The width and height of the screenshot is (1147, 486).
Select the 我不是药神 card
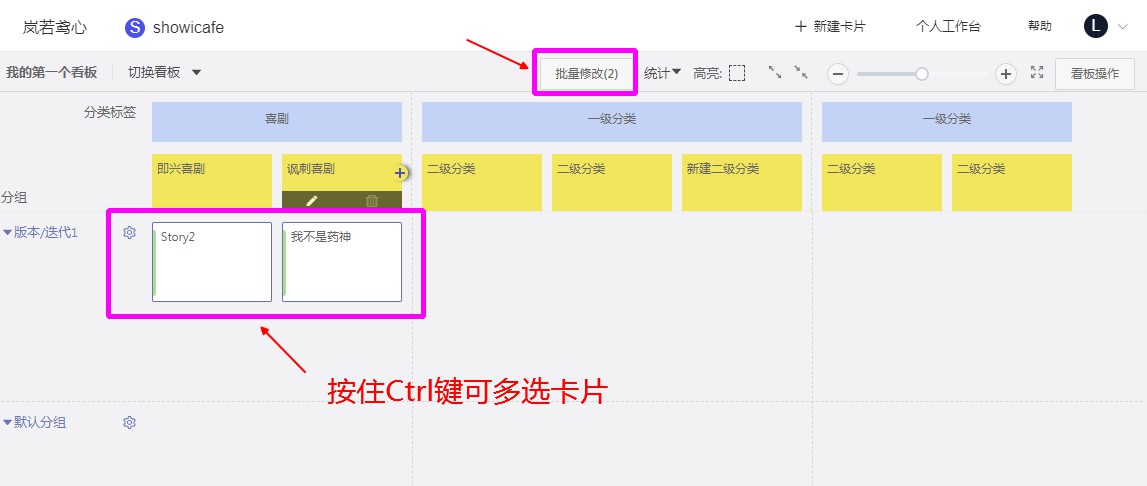pos(342,262)
